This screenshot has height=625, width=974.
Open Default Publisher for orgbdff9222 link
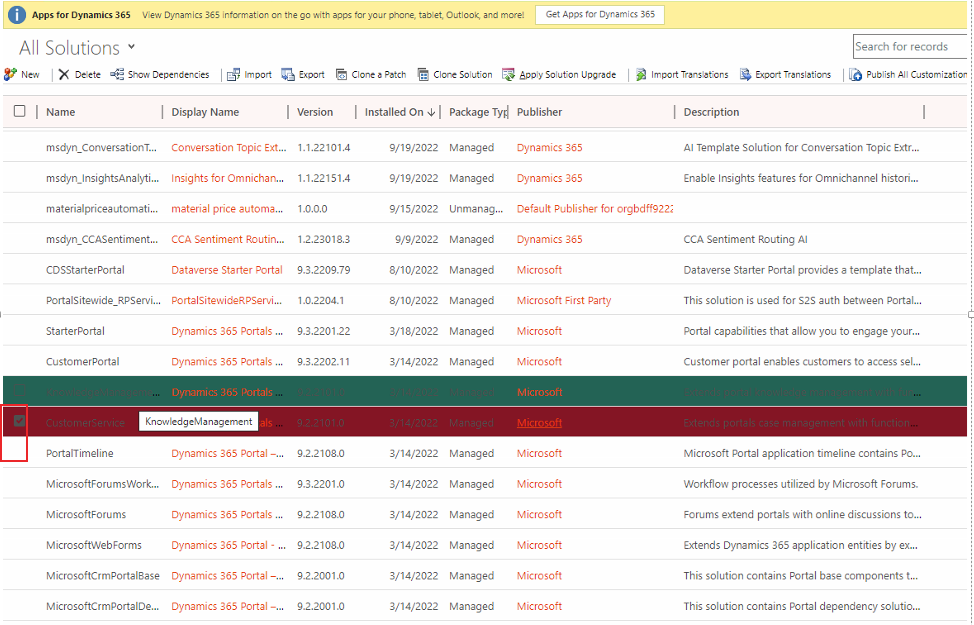pyautogui.click(x=595, y=209)
